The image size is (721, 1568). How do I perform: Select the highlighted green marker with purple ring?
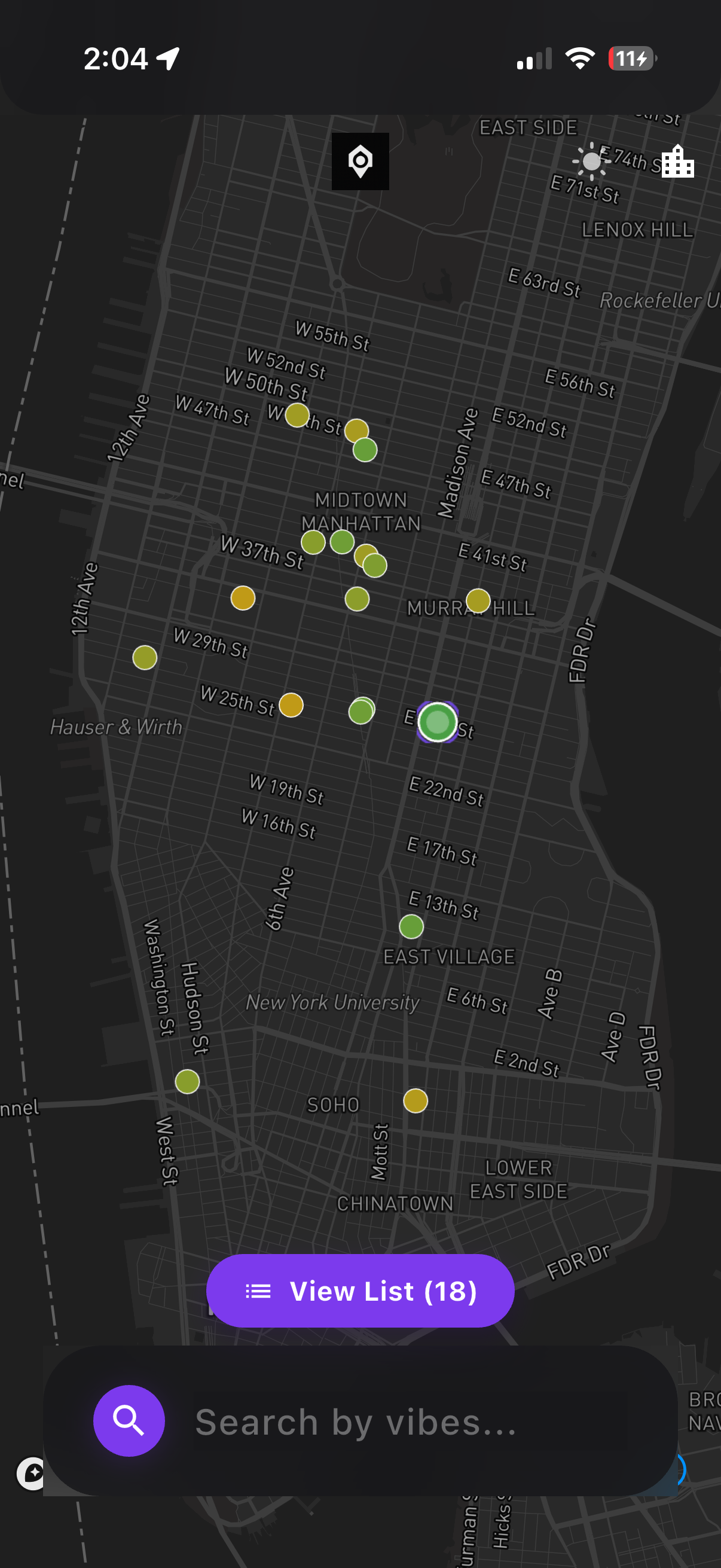438,722
